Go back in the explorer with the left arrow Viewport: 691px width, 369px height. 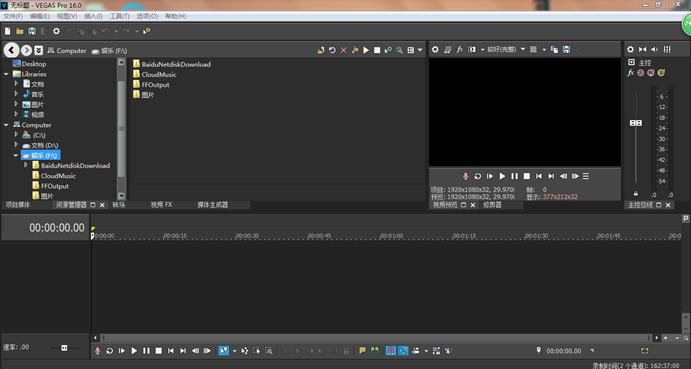click(x=11, y=50)
